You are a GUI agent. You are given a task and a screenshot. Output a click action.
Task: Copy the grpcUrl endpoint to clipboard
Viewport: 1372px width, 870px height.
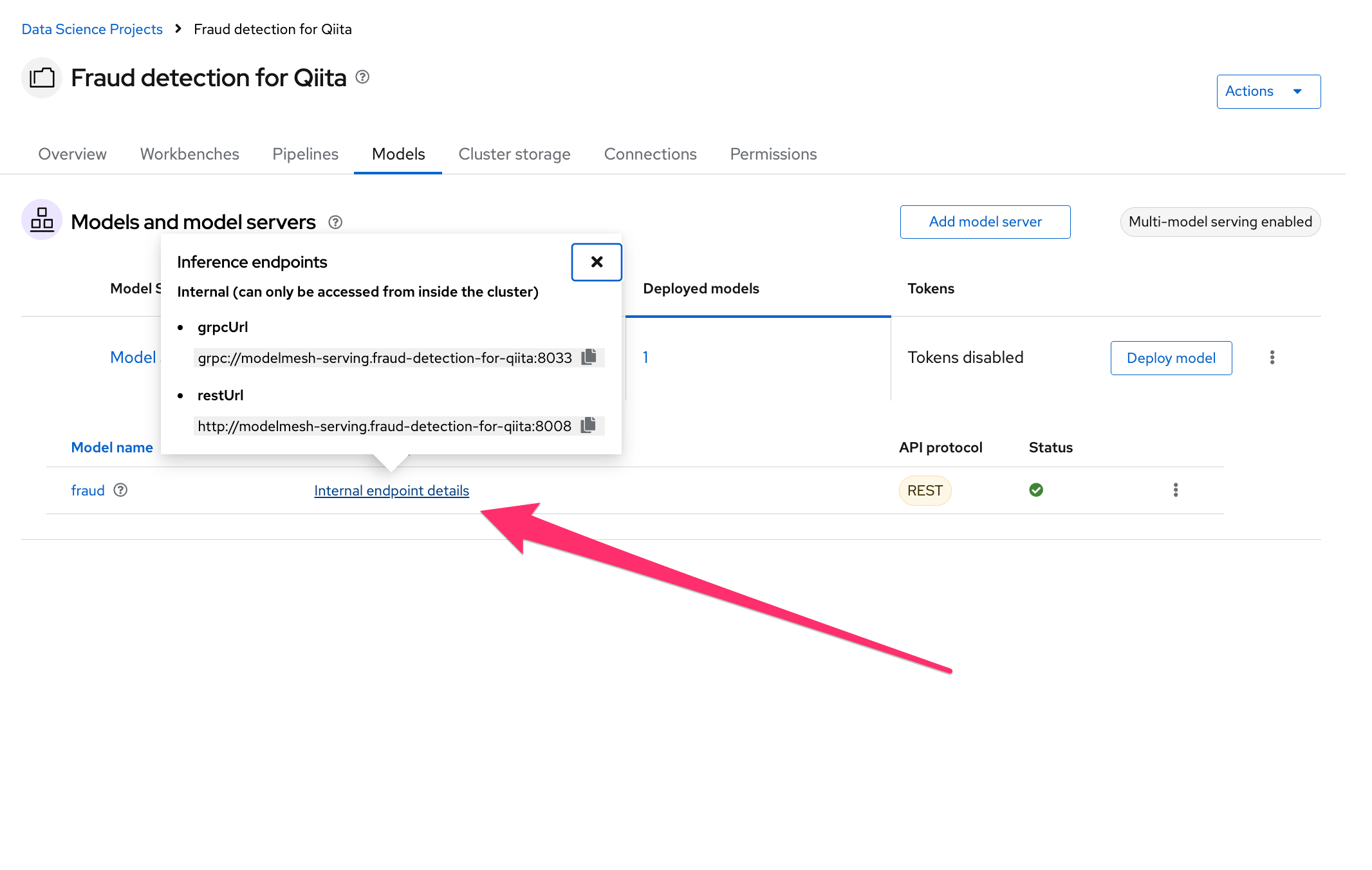pos(589,357)
